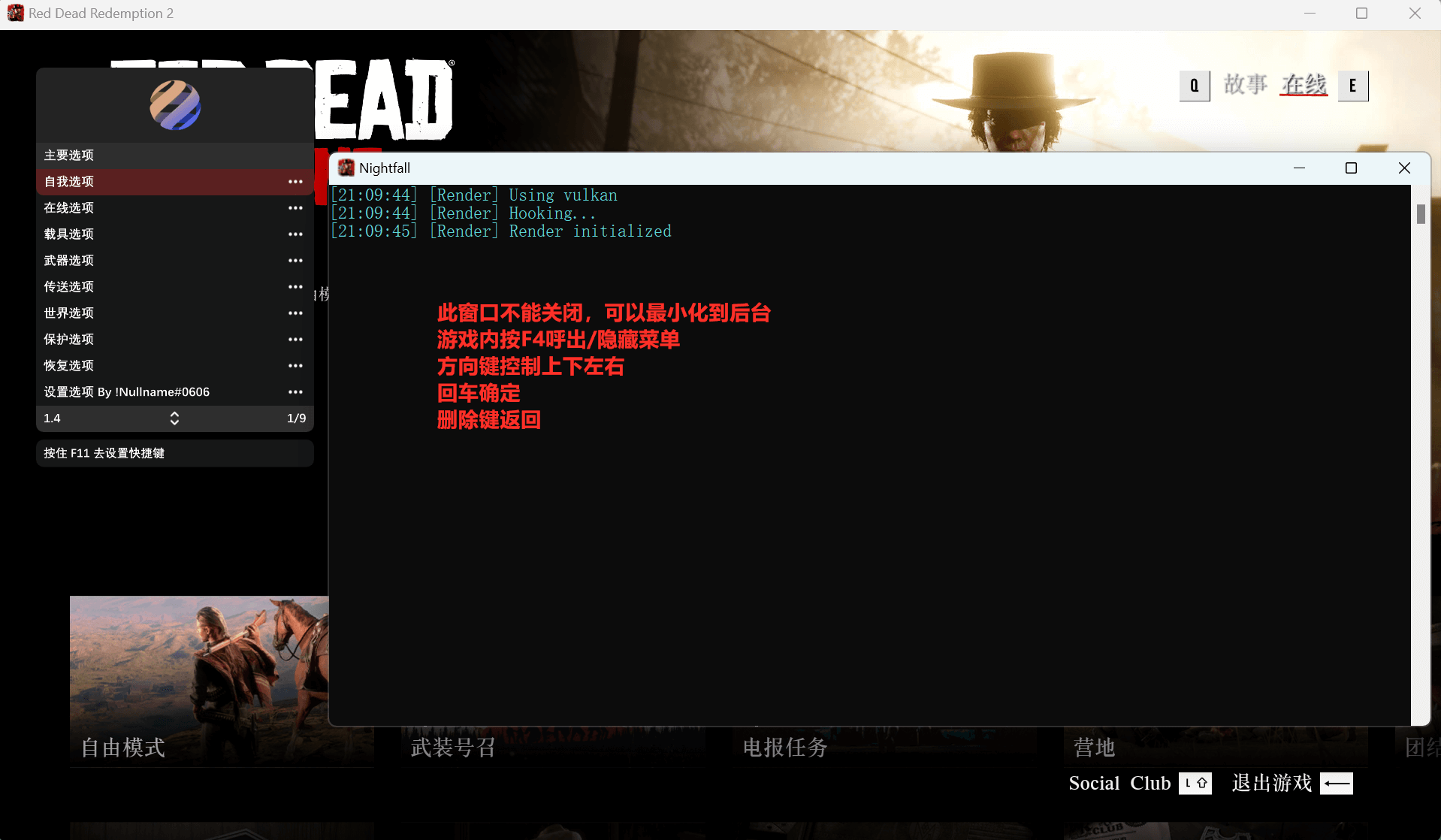
Task: Click the 1/9 page counter
Action: tap(296, 418)
